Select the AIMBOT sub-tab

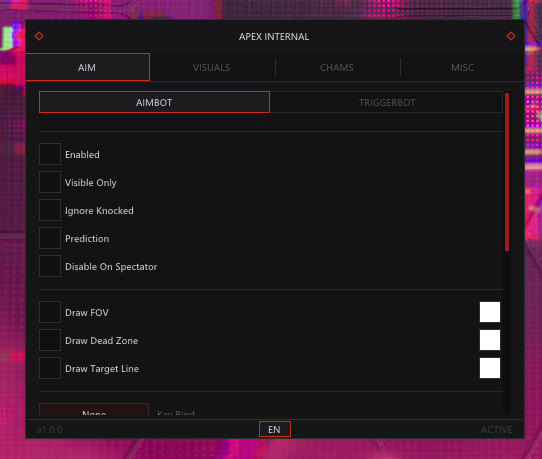coord(154,102)
